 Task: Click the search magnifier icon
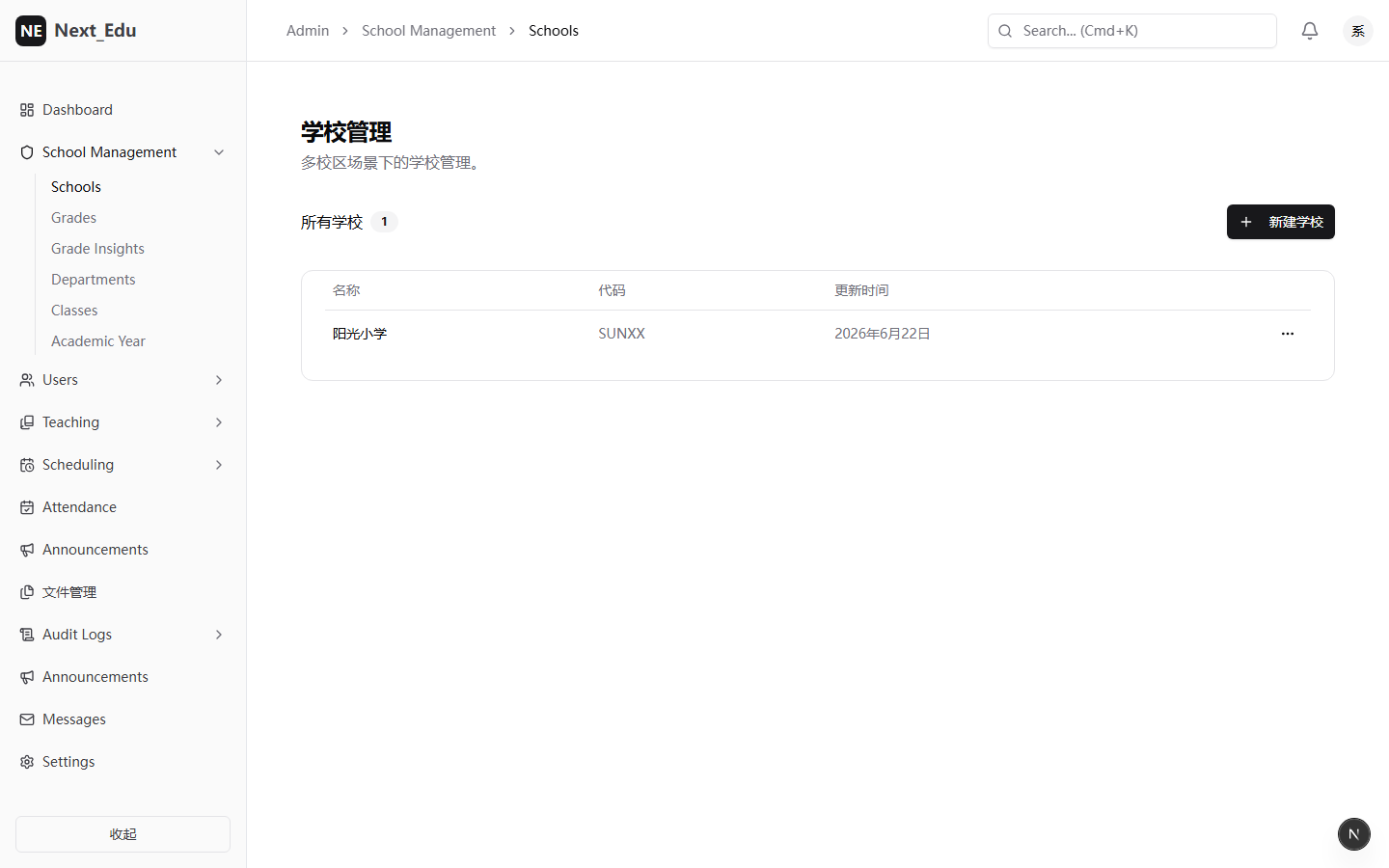(1005, 31)
